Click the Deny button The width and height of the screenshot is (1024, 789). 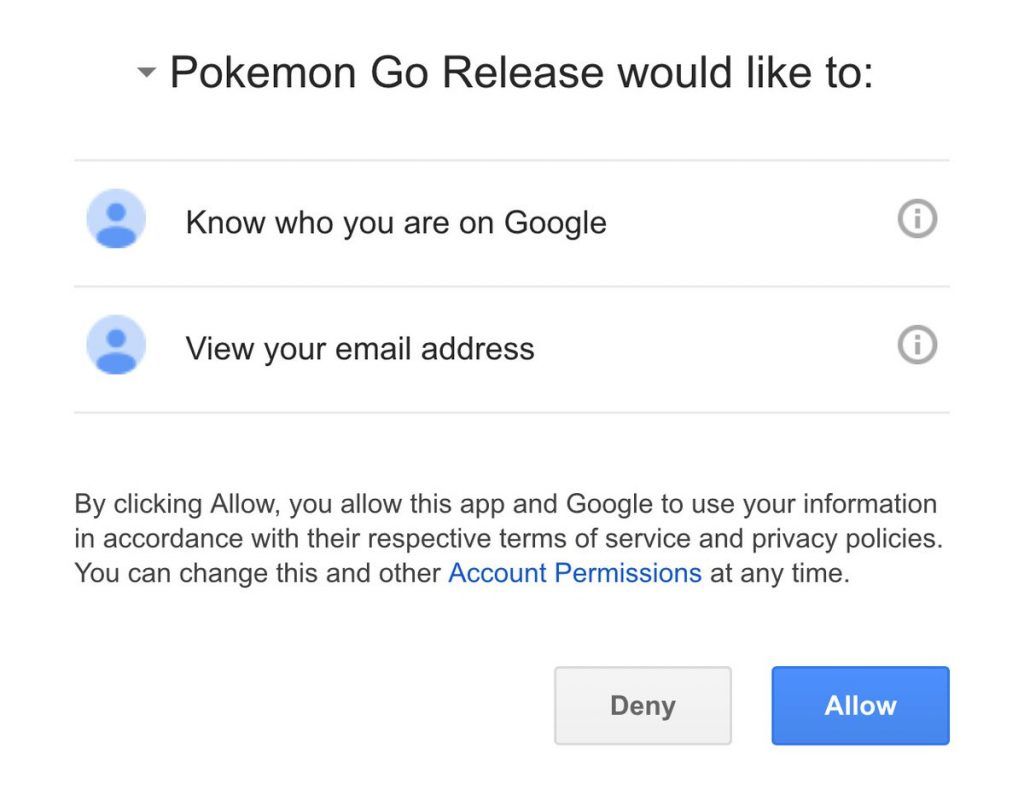point(643,705)
